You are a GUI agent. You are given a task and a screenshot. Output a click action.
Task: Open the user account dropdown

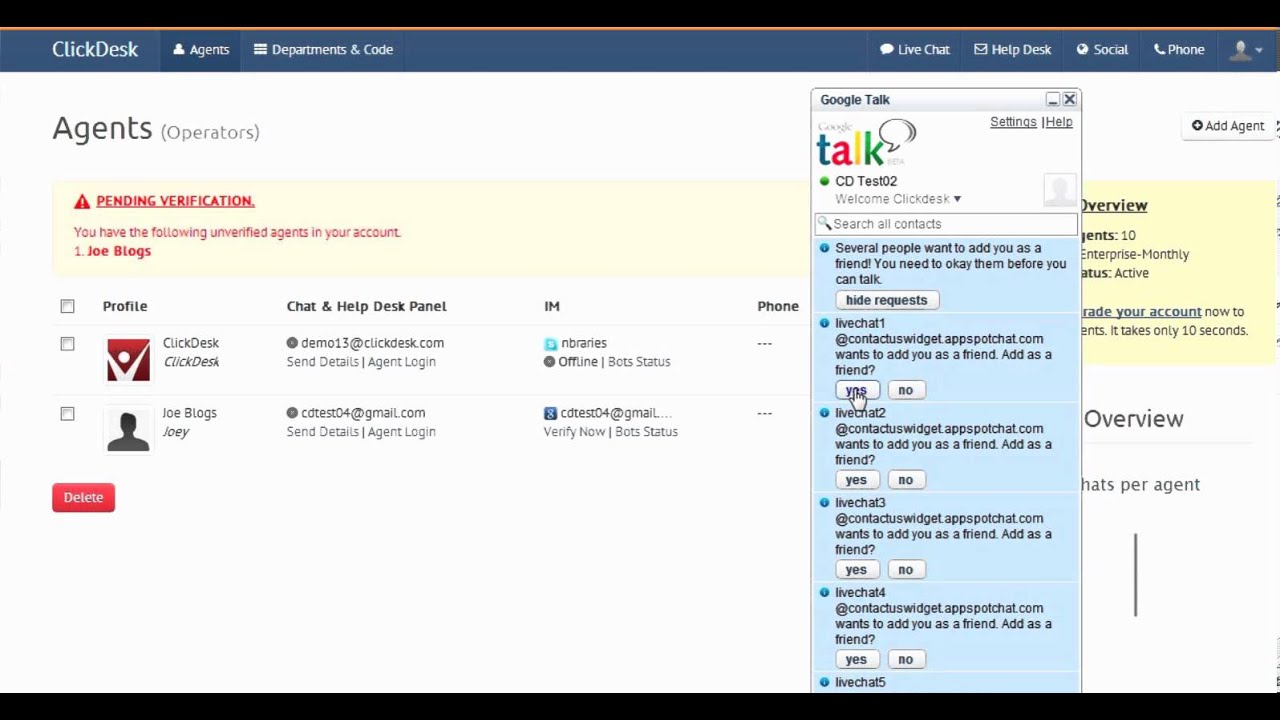(1246, 49)
